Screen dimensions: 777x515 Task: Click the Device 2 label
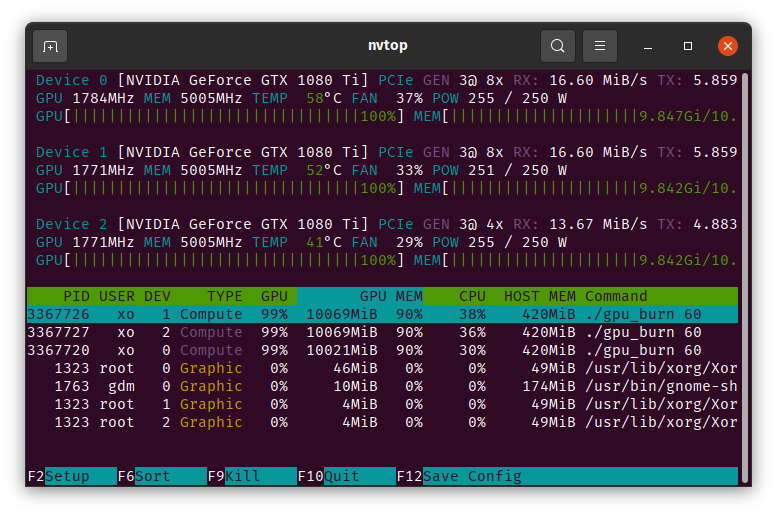click(x=71, y=224)
